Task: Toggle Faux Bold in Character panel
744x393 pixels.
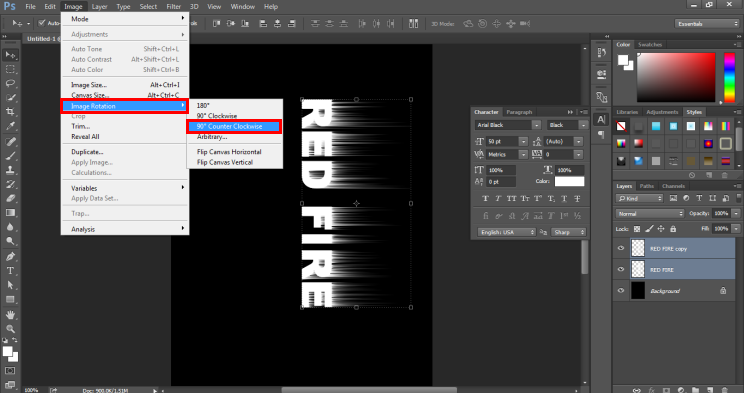Action: point(485,198)
